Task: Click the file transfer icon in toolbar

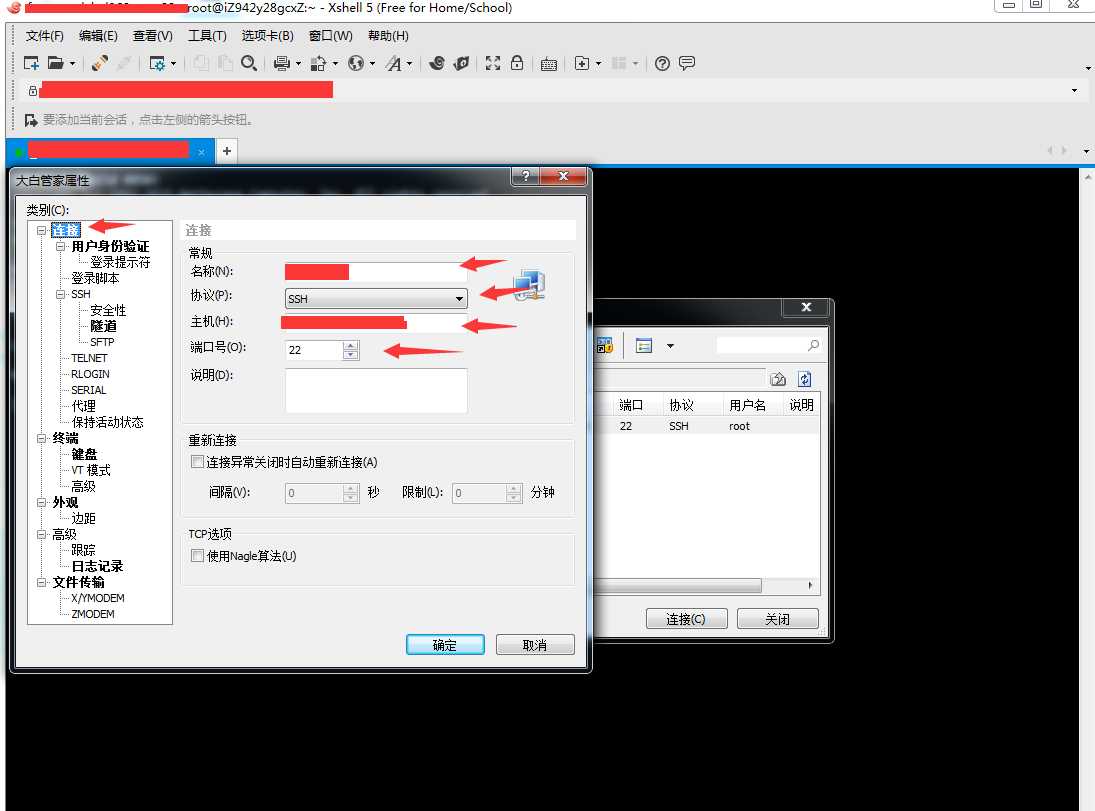Action: pyautogui.click(x=318, y=64)
